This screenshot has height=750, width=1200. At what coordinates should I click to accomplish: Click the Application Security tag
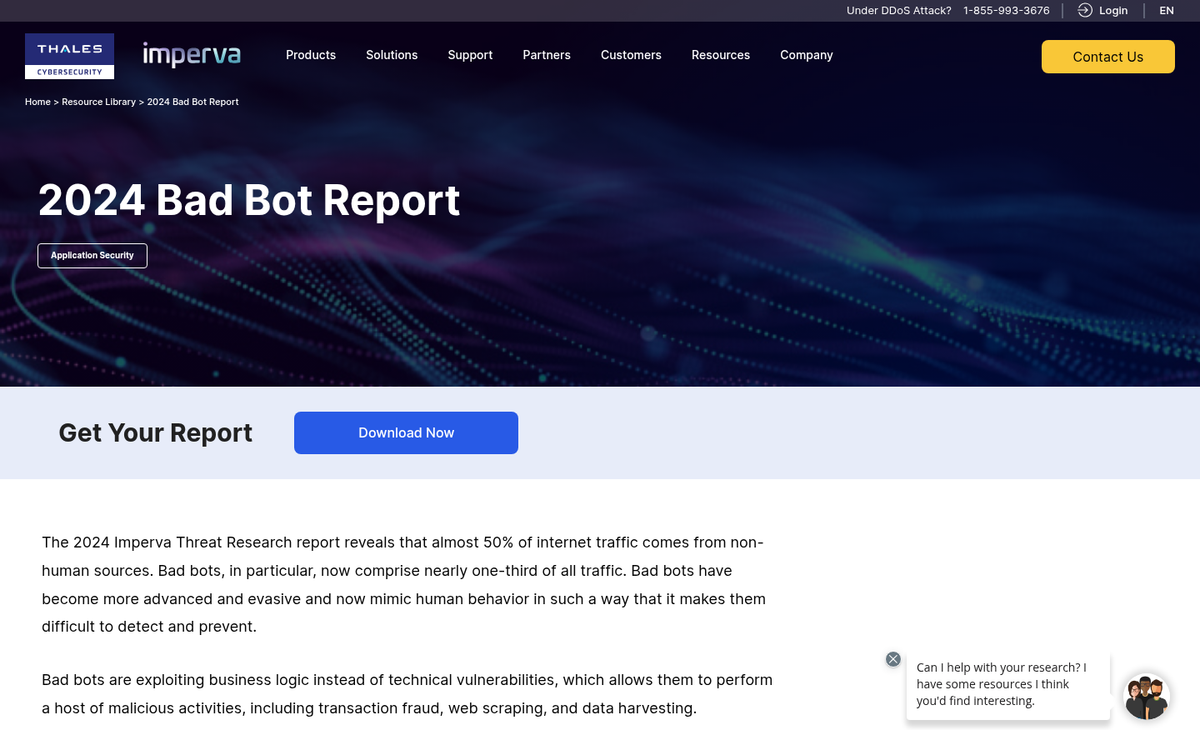(x=92, y=255)
